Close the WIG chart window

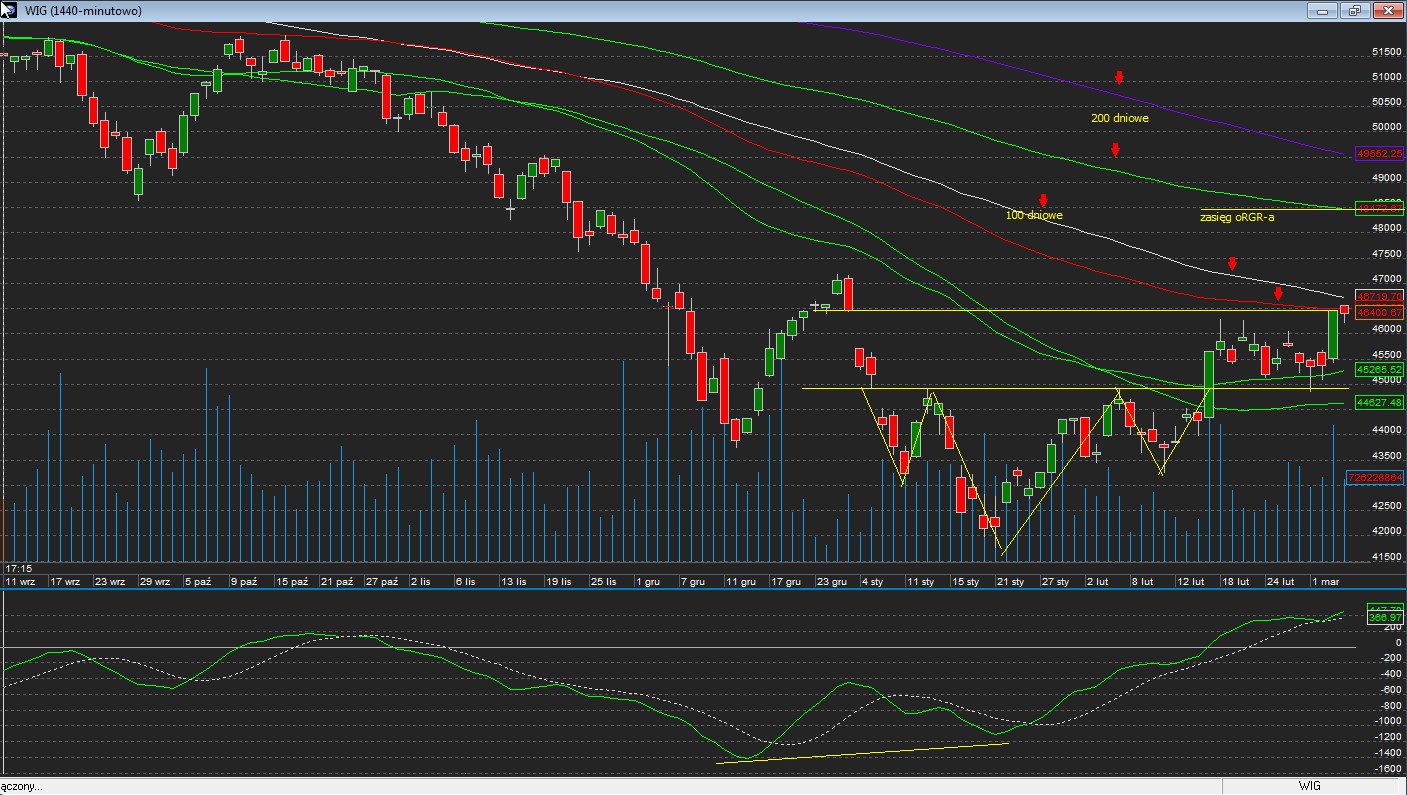click(1386, 11)
